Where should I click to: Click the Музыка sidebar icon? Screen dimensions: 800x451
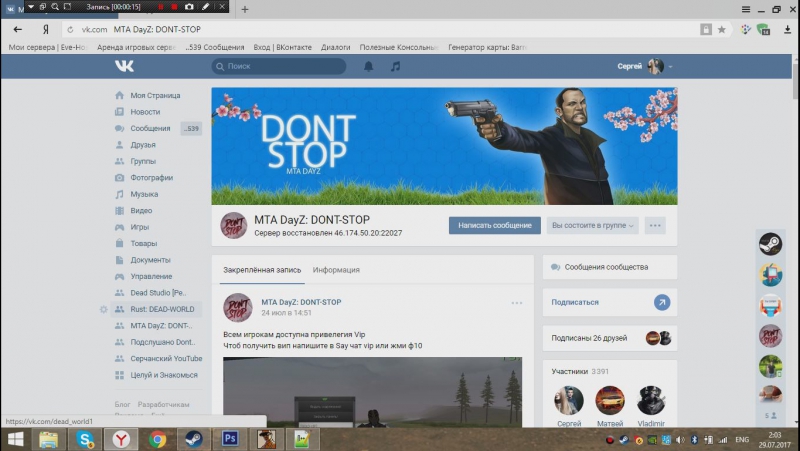119,194
